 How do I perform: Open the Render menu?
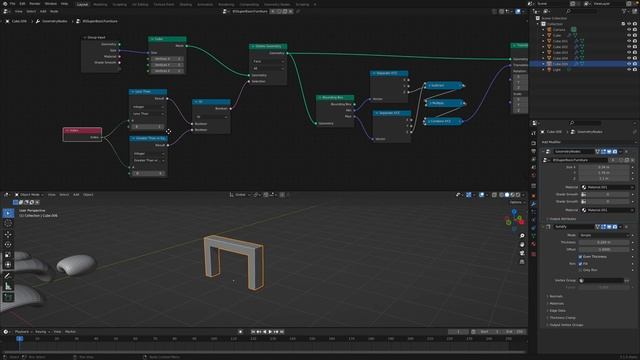click(x=35, y=4)
